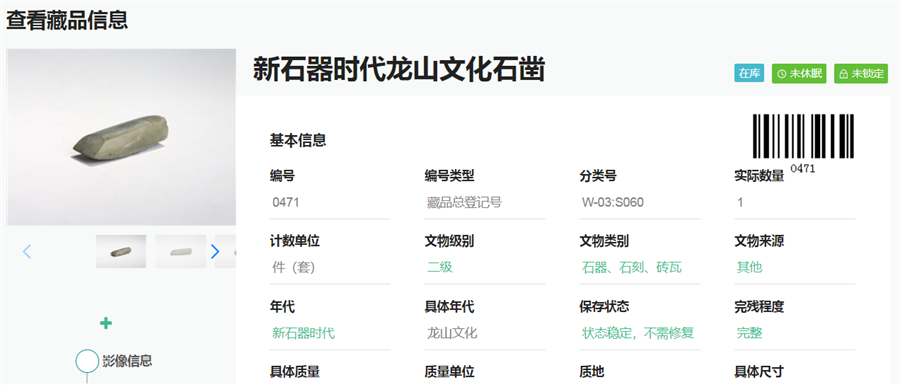Open 保存状态 dropdown 状态稳定，不需修复
This screenshot has width=900, height=387.
pyautogui.click(x=640, y=333)
